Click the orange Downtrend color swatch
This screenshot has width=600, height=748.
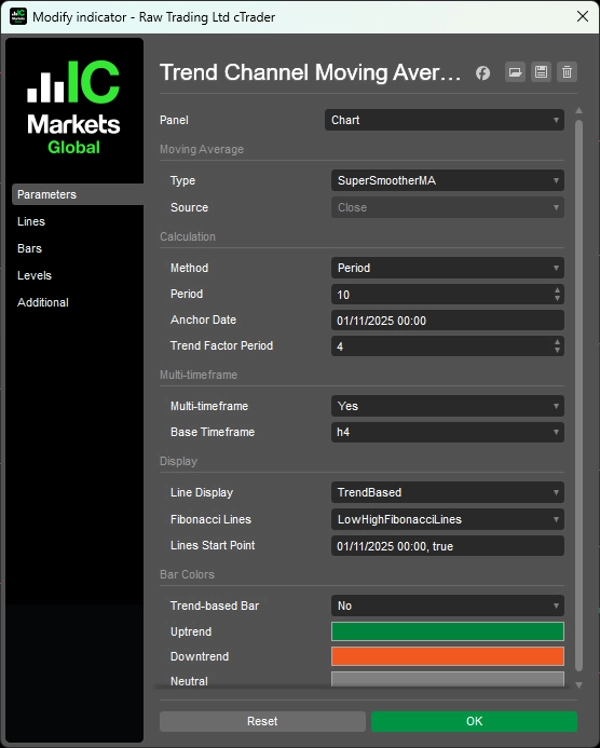tap(447, 657)
